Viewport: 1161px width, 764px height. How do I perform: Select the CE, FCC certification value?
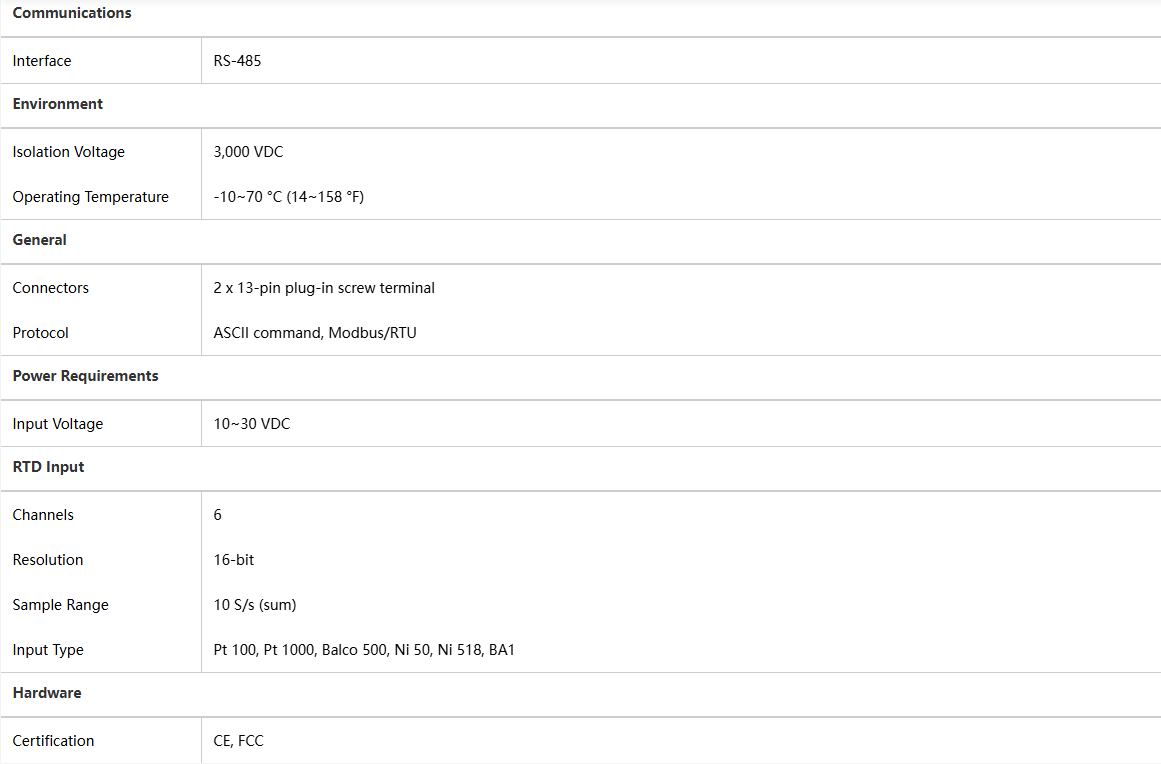click(239, 741)
